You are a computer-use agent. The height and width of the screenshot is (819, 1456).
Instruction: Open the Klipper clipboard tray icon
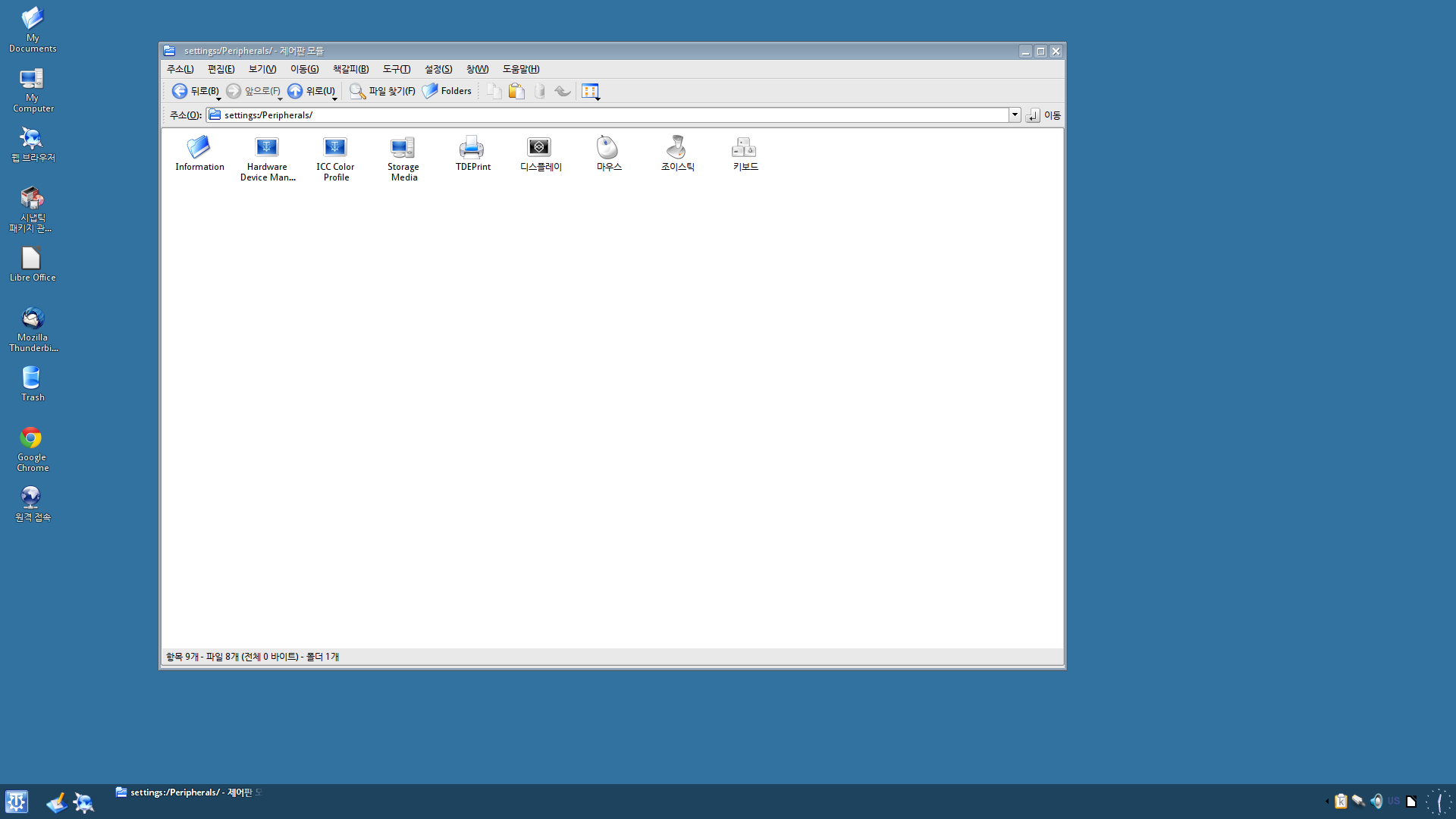click(x=1341, y=802)
